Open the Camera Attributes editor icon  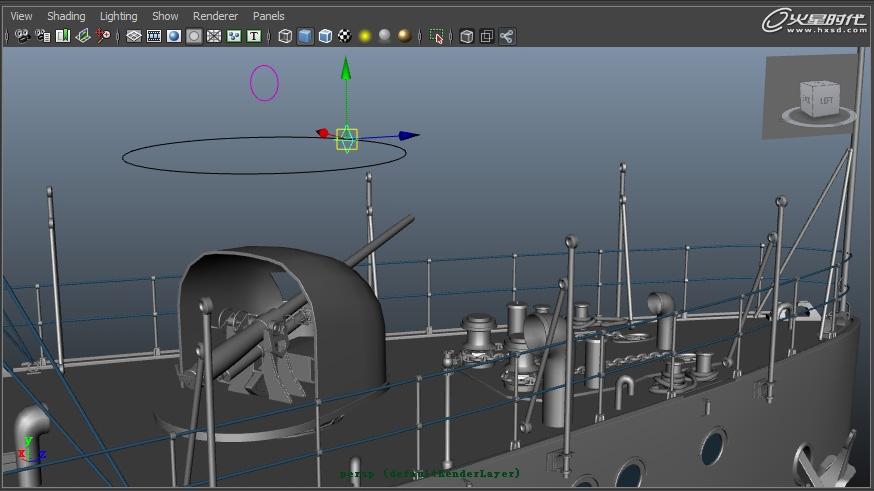42,36
